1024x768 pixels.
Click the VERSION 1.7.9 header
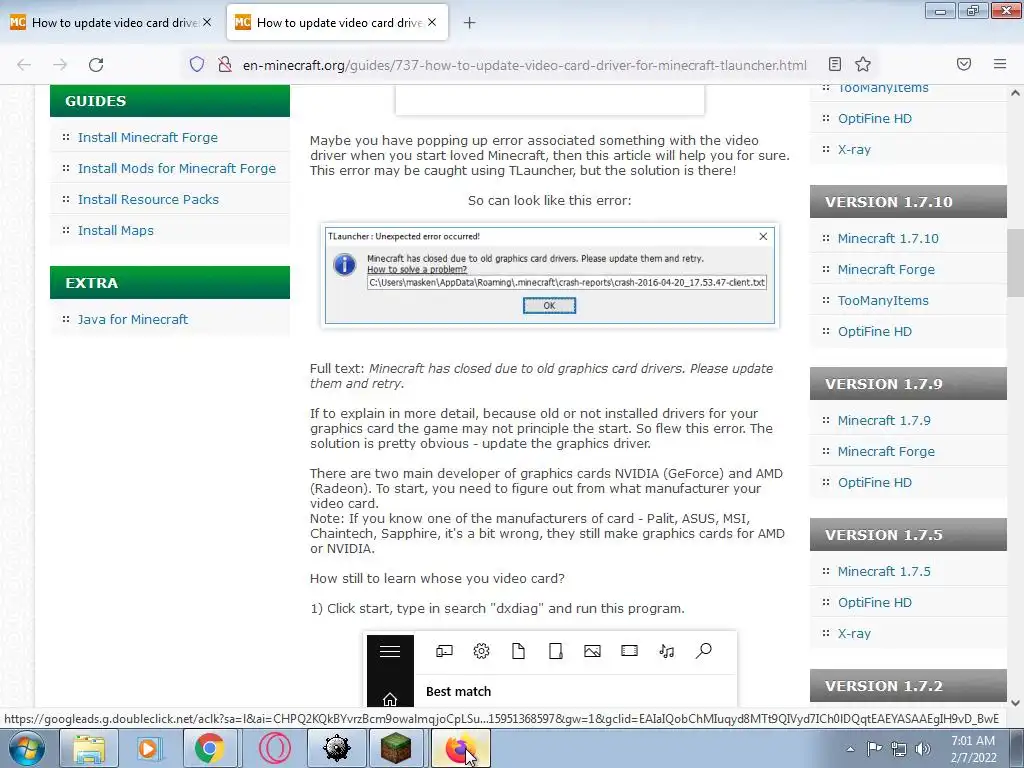point(908,384)
